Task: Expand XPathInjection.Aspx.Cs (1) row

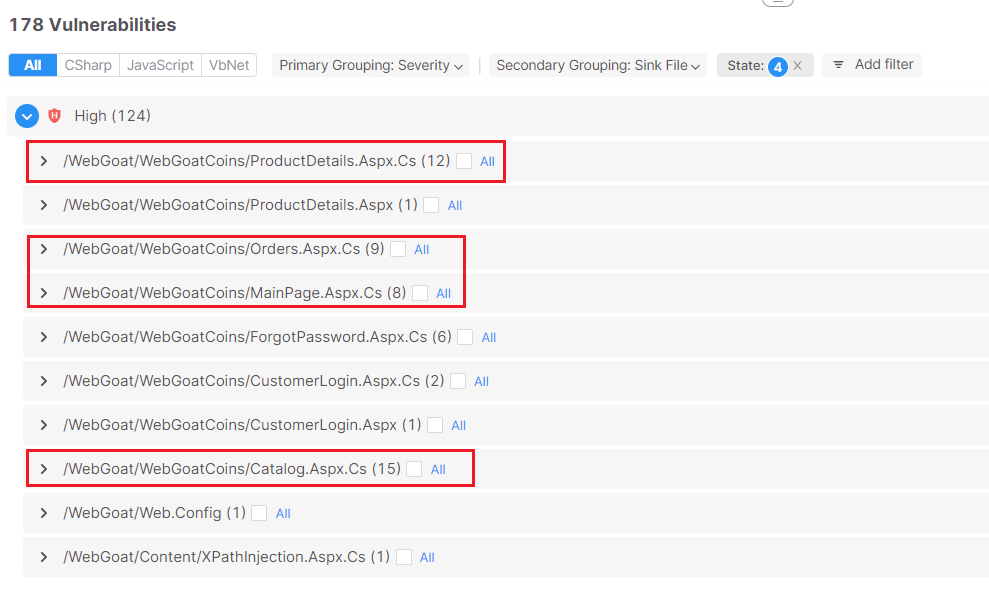Action: [x=44, y=557]
